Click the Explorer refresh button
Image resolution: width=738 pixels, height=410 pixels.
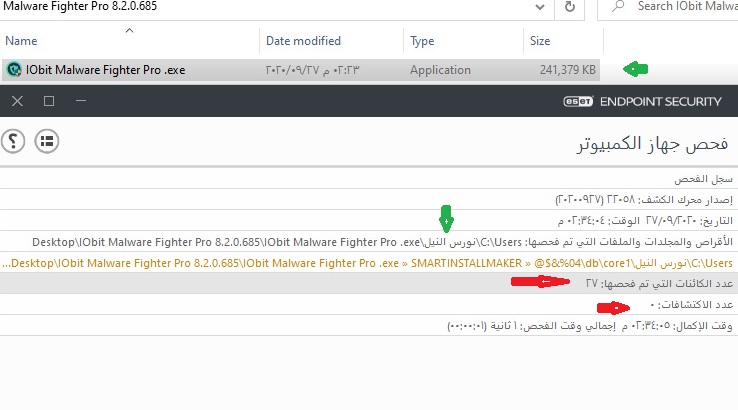point(569,7)
